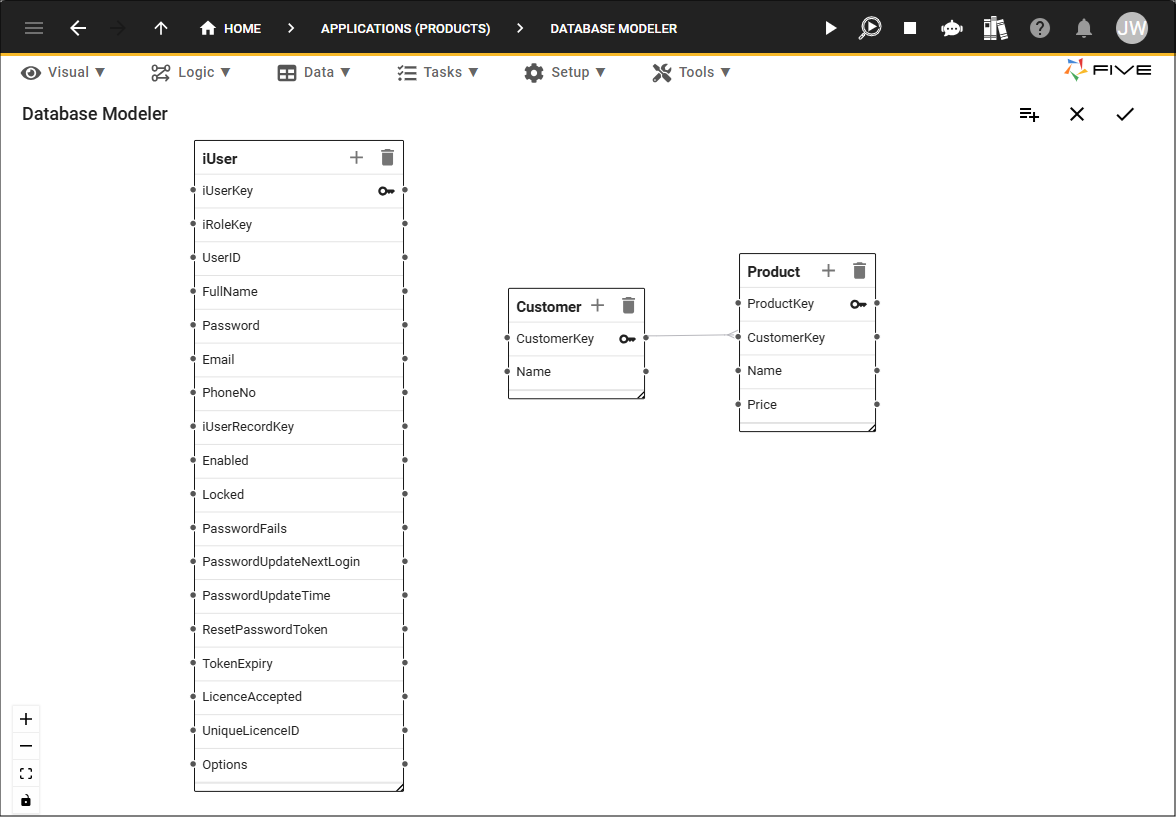Screen dimensions: 1176x817
Task: Add a field to Customer table
Action: click(x=598, y=305)
